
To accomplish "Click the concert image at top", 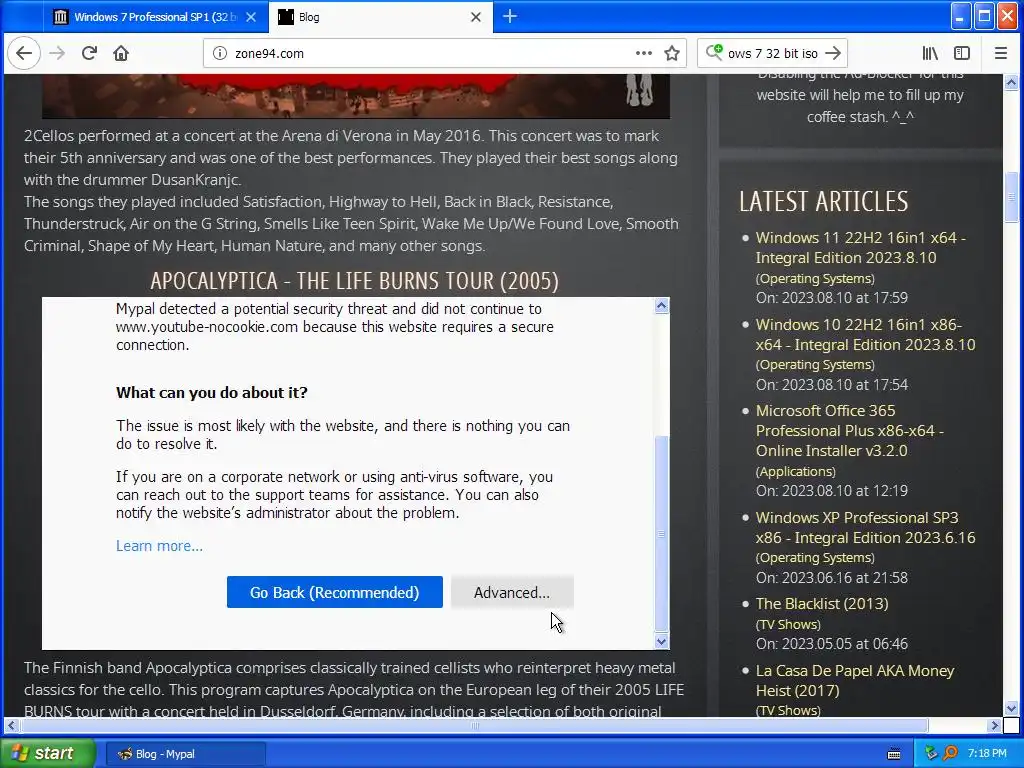I will (x=356, y=97).
